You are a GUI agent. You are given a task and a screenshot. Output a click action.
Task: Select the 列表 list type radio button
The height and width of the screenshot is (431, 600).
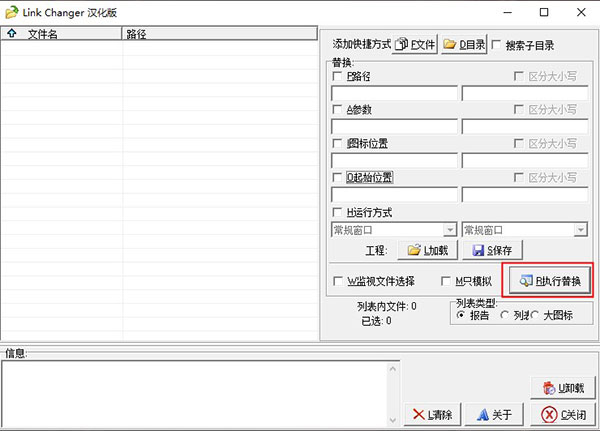tap(505, 315)
